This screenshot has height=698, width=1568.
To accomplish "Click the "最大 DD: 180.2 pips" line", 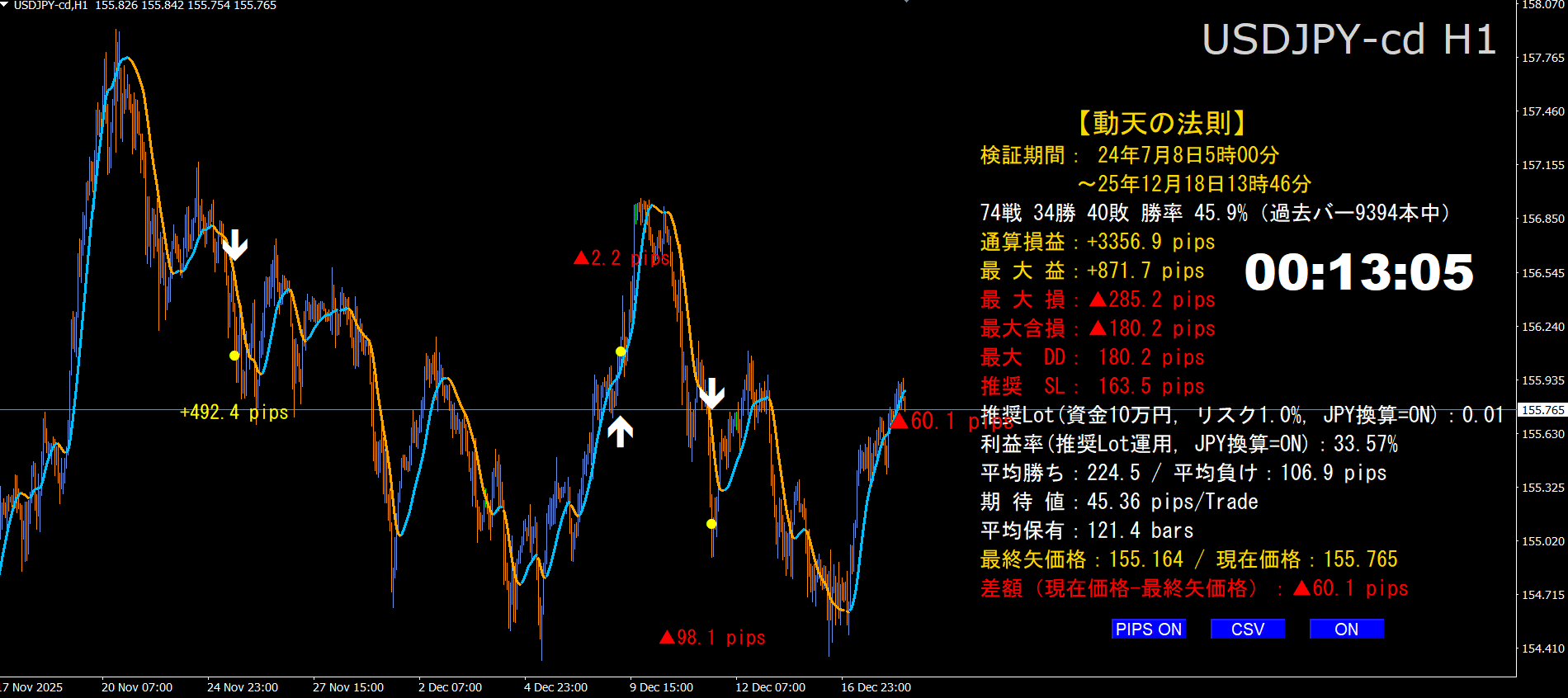I will (1093, 357).
